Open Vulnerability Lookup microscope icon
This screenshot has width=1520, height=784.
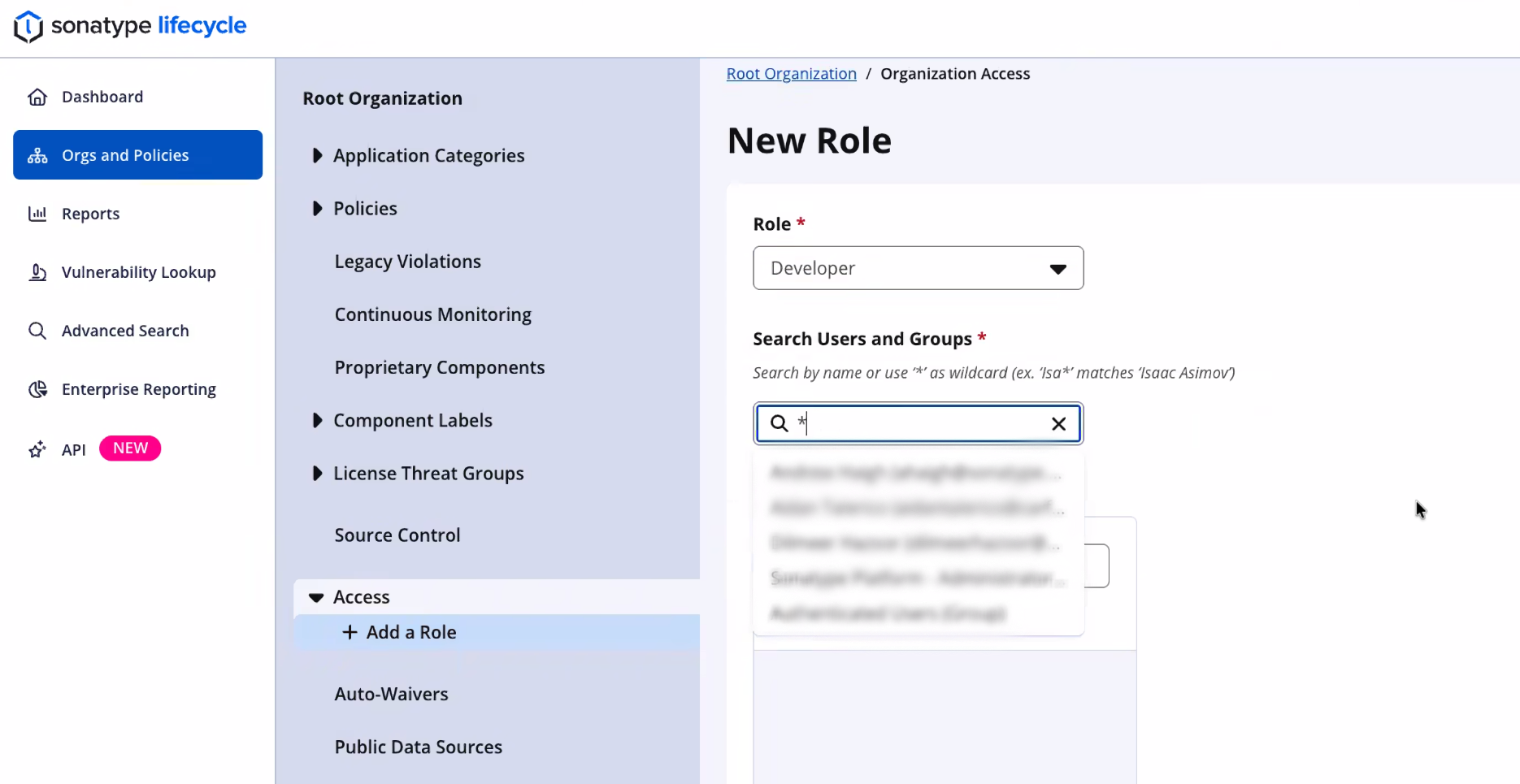[37, 272]
